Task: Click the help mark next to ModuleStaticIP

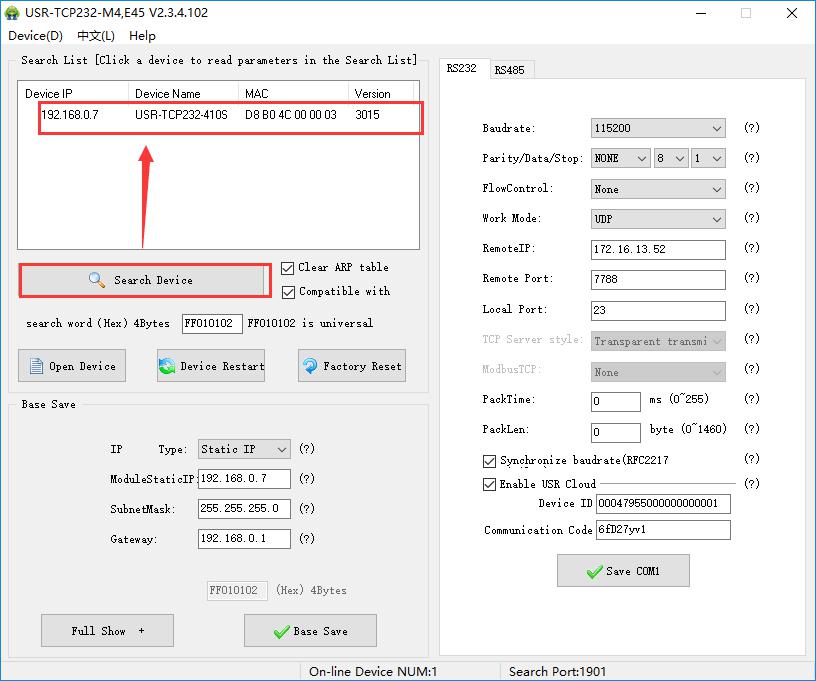Action: 307,479
